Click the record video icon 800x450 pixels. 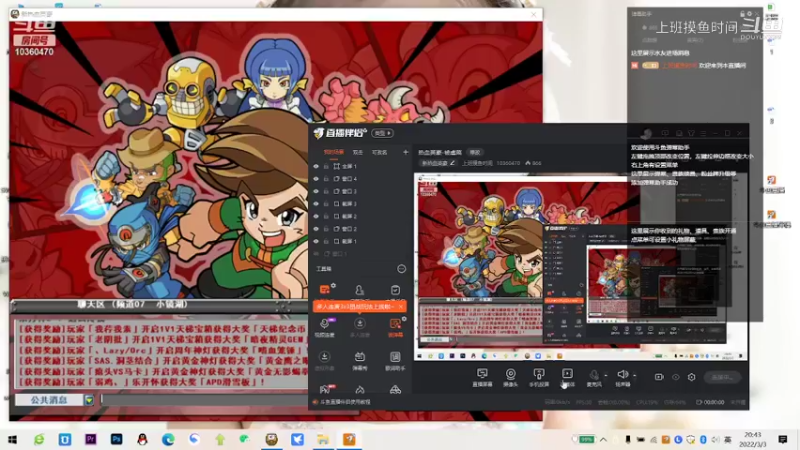(659, 377)
